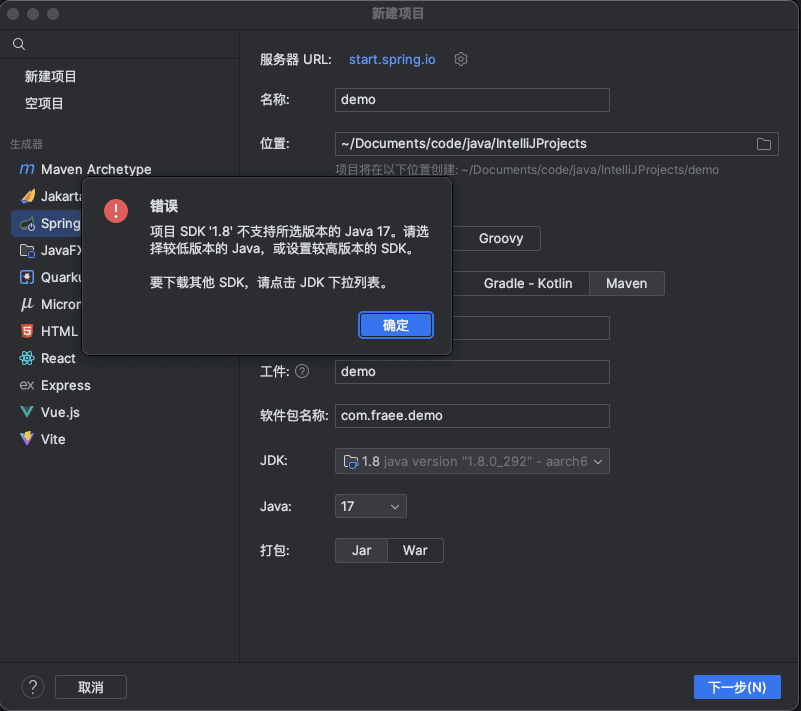
Task: Select HTML generator
Action: (59, 331)
